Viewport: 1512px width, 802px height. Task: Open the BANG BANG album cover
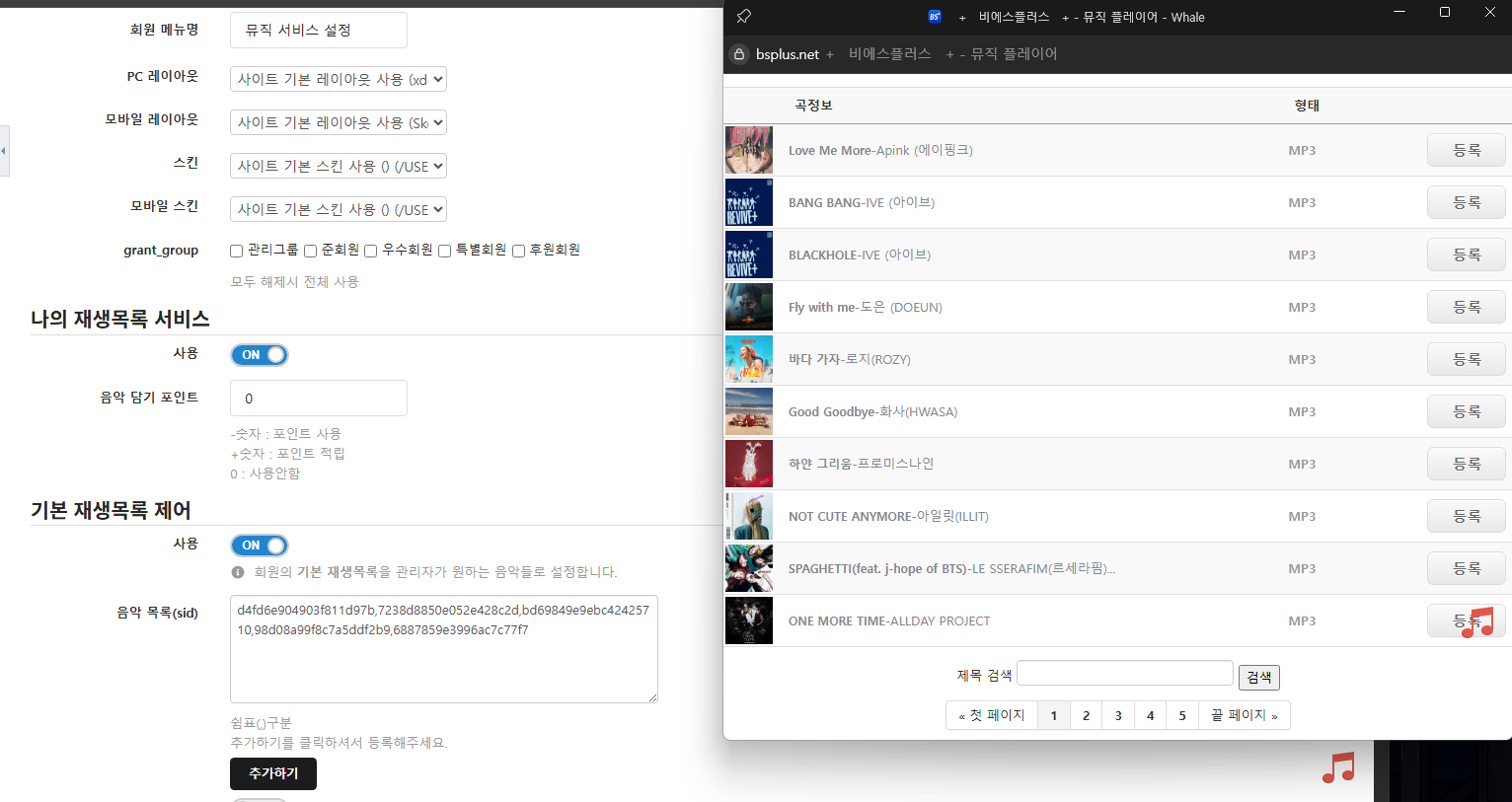[x=749, y=202]
